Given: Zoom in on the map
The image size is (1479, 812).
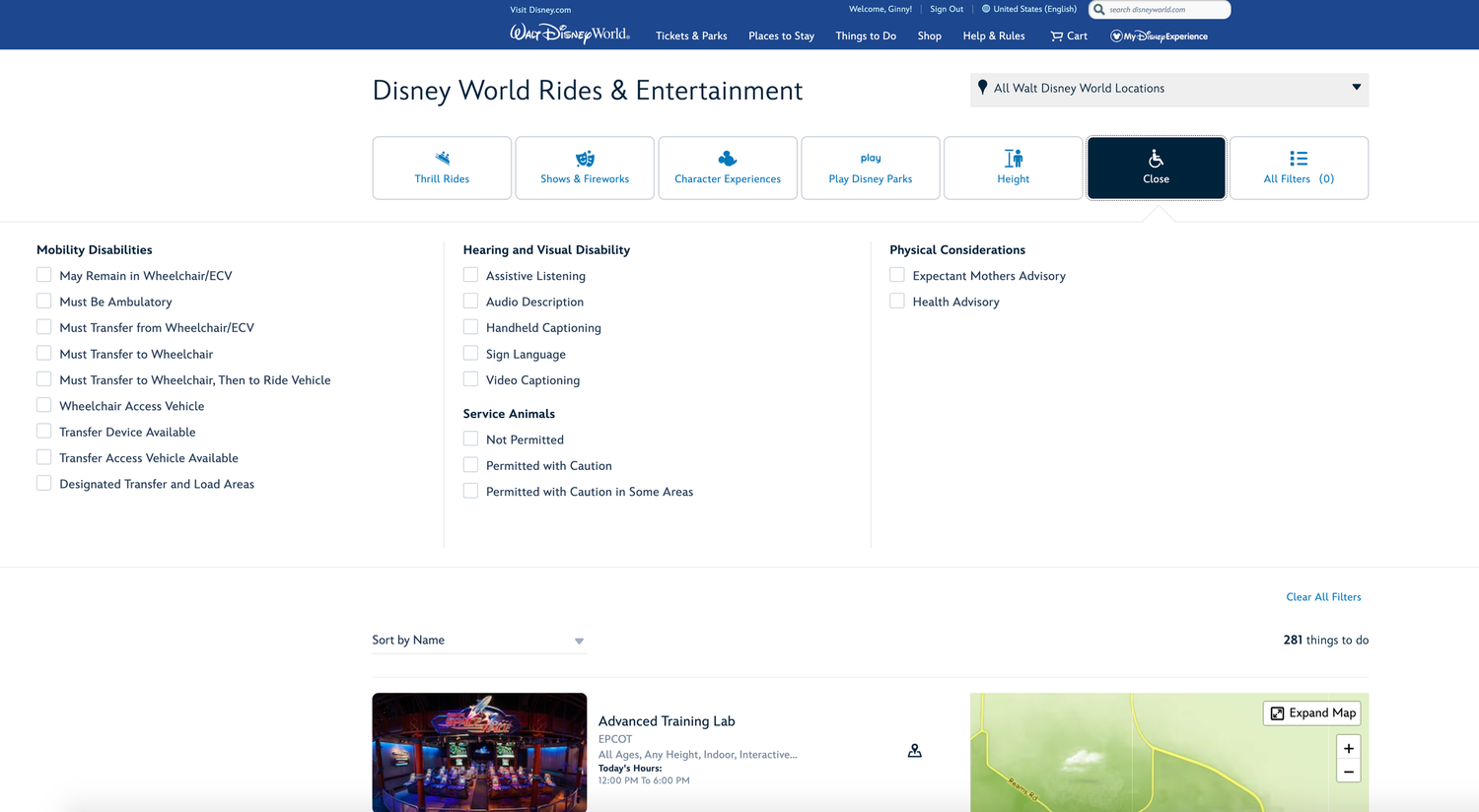Looking at the screenshot, I should point(1349,748).
